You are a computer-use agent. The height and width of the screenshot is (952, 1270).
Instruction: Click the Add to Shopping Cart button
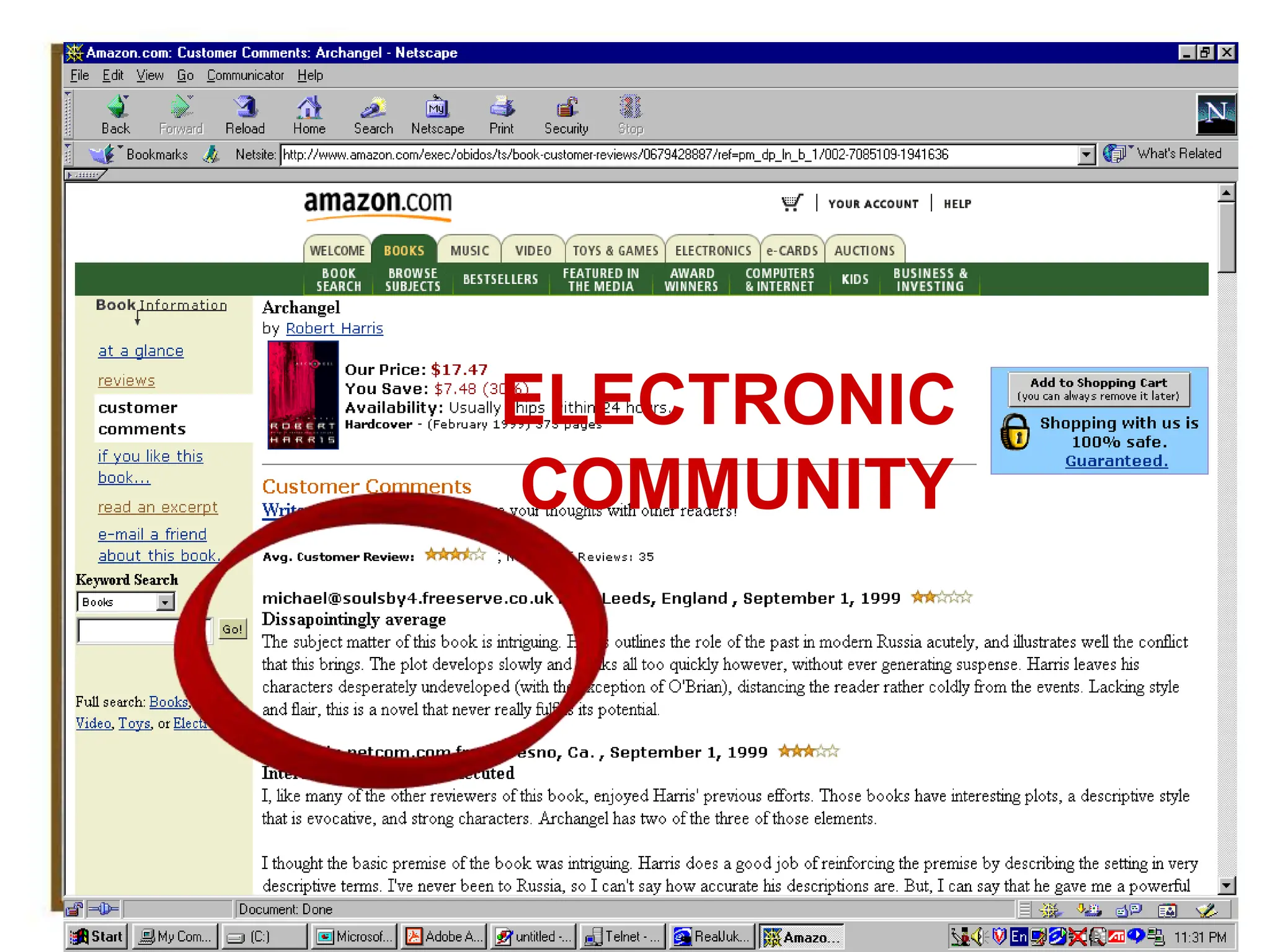point(1099,389)
